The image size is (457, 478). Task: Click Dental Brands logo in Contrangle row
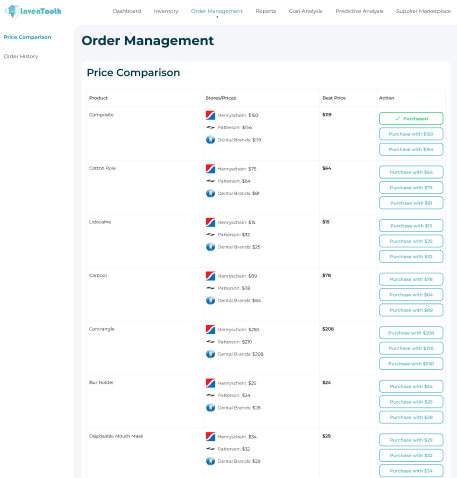tap(210, 354)
